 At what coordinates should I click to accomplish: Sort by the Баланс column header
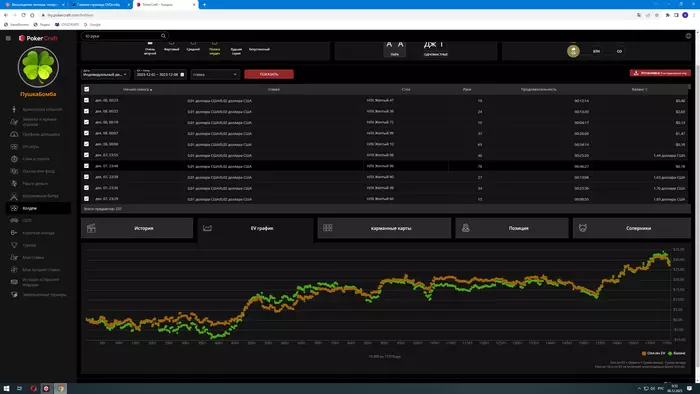pyautogui.click(x=639, y=89)
